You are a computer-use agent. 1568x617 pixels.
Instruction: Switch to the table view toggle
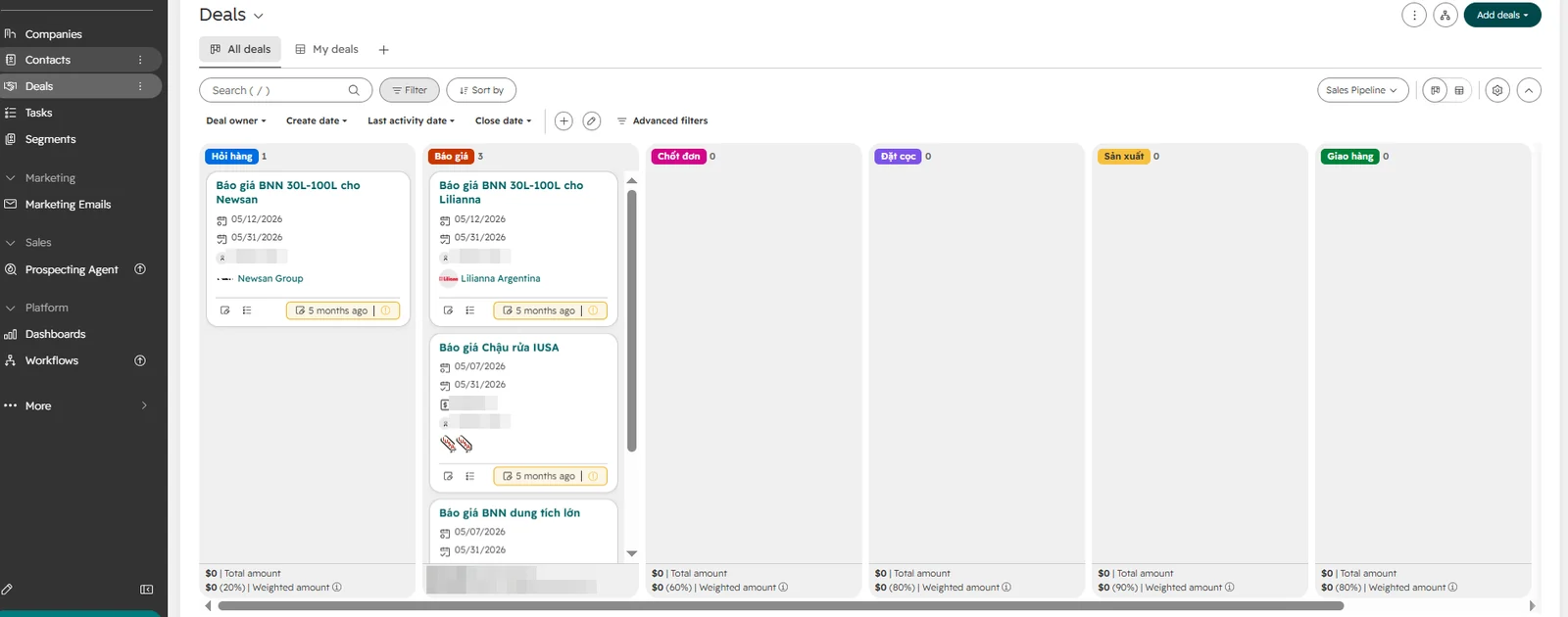pyautogui.click(x=1459, y=90)
